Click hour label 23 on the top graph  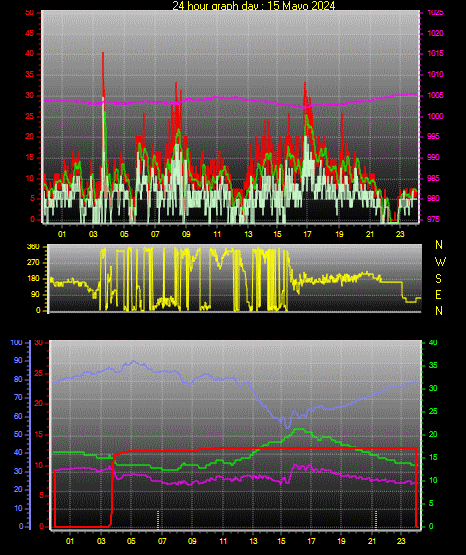point(400,234)
